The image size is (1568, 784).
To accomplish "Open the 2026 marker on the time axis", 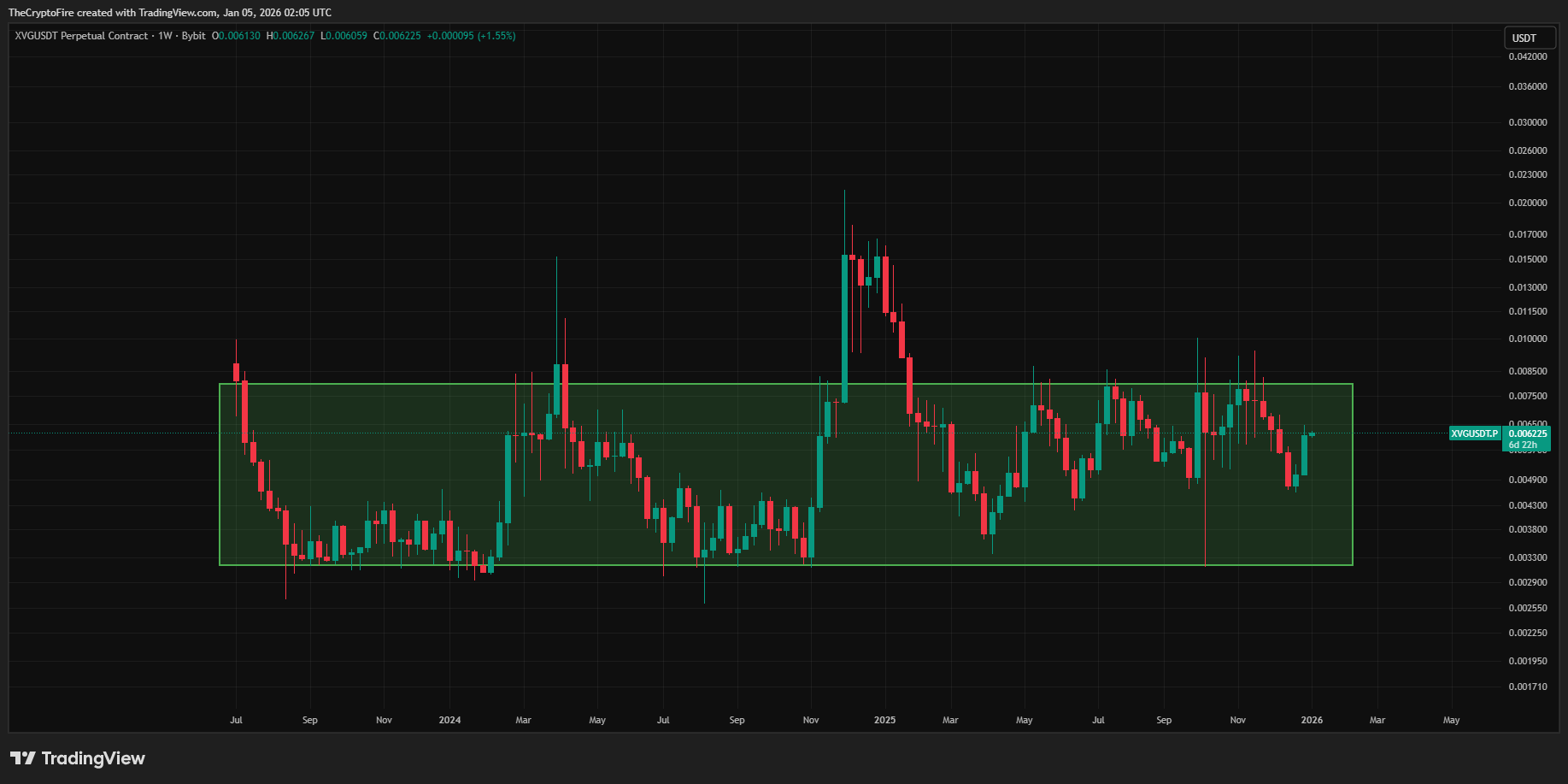I will click(1312, 720).
